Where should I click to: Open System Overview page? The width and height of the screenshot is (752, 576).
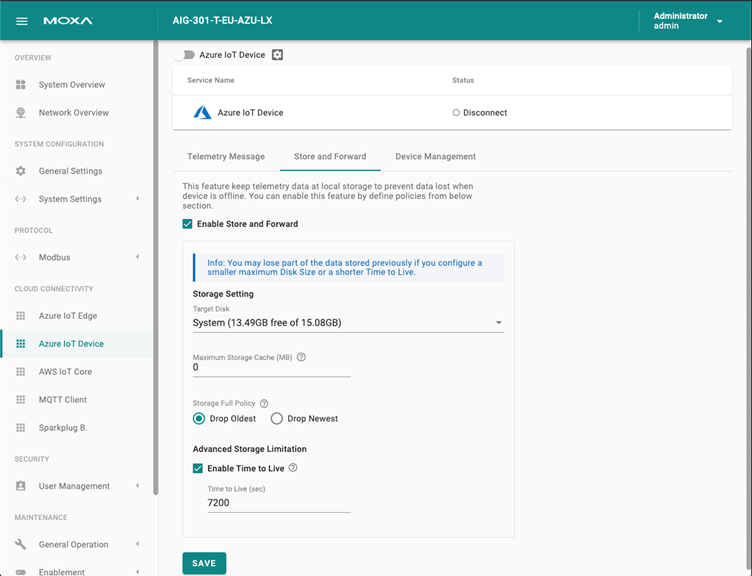(72, 84)
